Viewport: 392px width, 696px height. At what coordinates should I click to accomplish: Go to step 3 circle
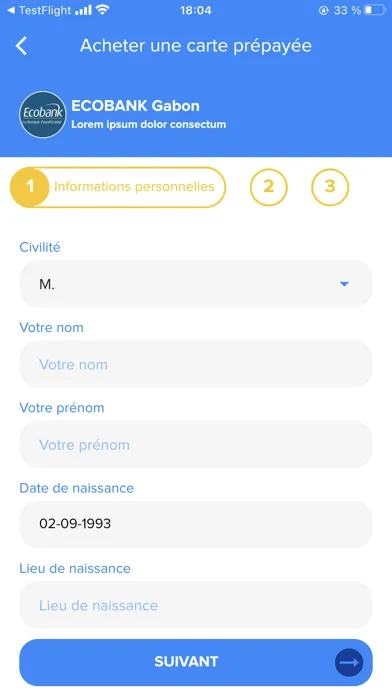click(330, 187)
